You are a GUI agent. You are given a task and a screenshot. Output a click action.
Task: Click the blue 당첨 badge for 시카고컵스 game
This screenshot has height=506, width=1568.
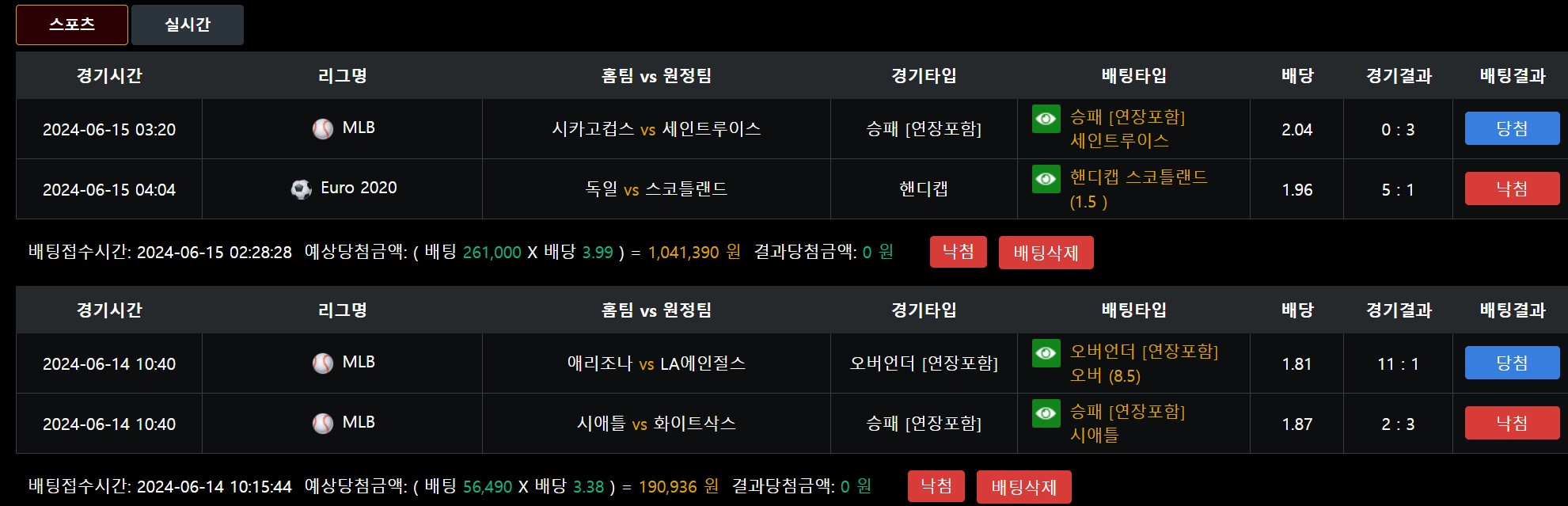1512,128
